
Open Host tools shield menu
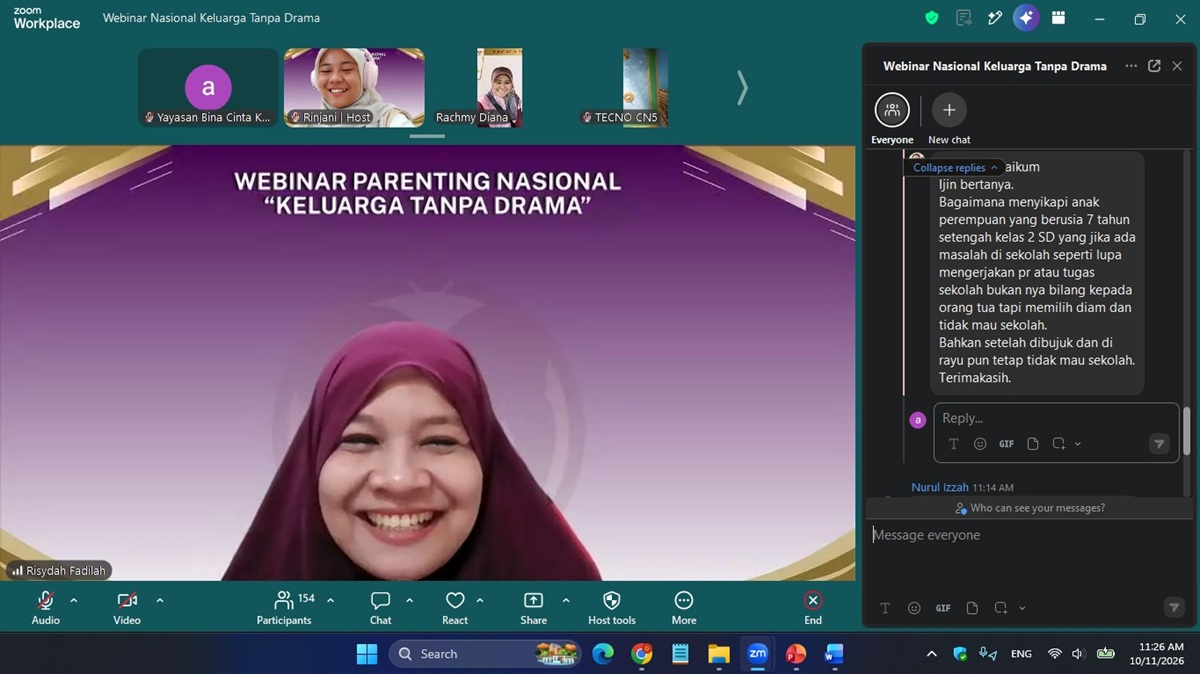tap(612, 607)
